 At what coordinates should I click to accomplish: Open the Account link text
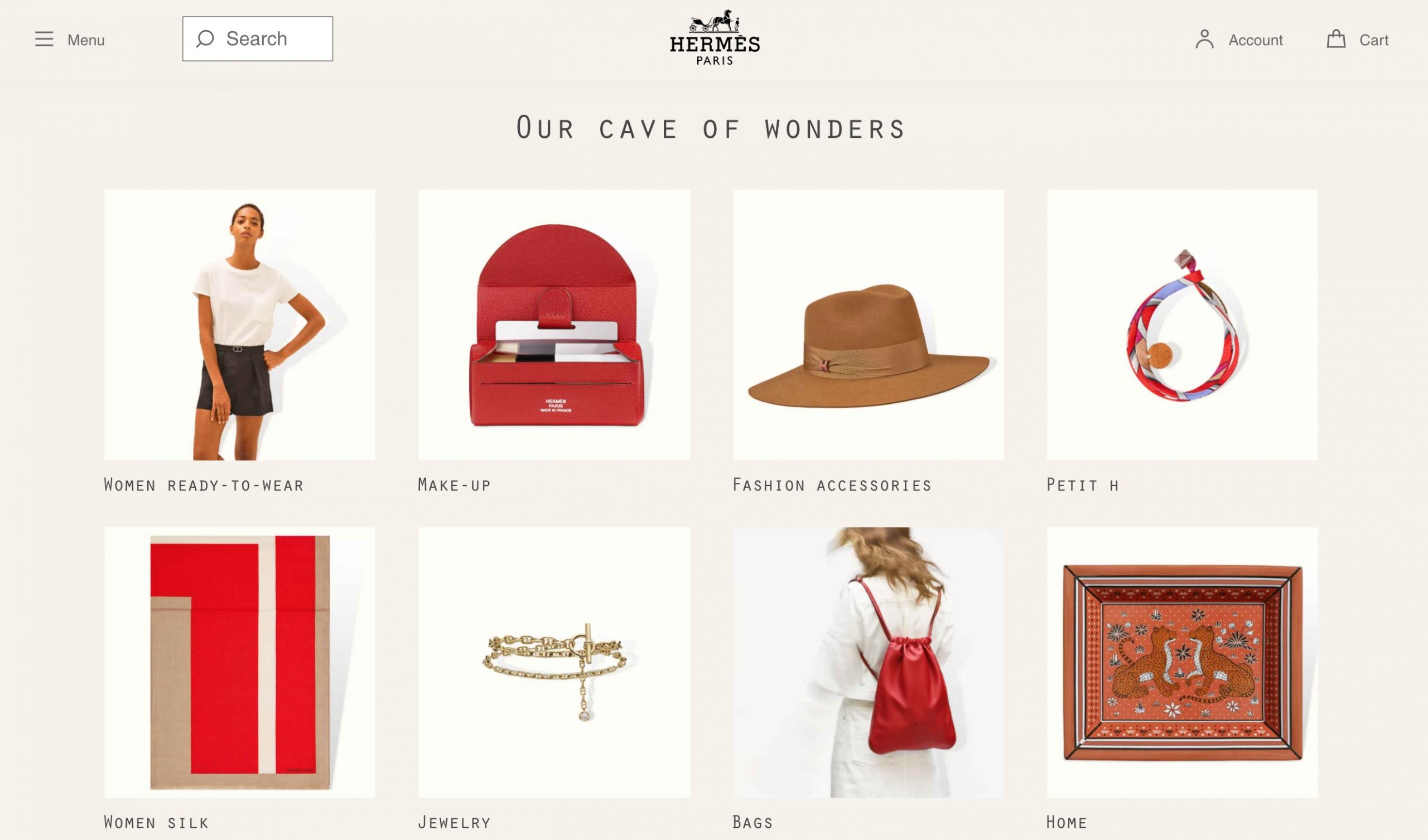coord(1255,40)
